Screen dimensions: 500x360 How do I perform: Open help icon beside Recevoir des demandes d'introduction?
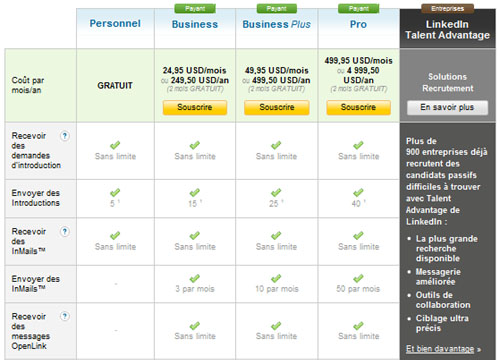[x=65, y=136]
